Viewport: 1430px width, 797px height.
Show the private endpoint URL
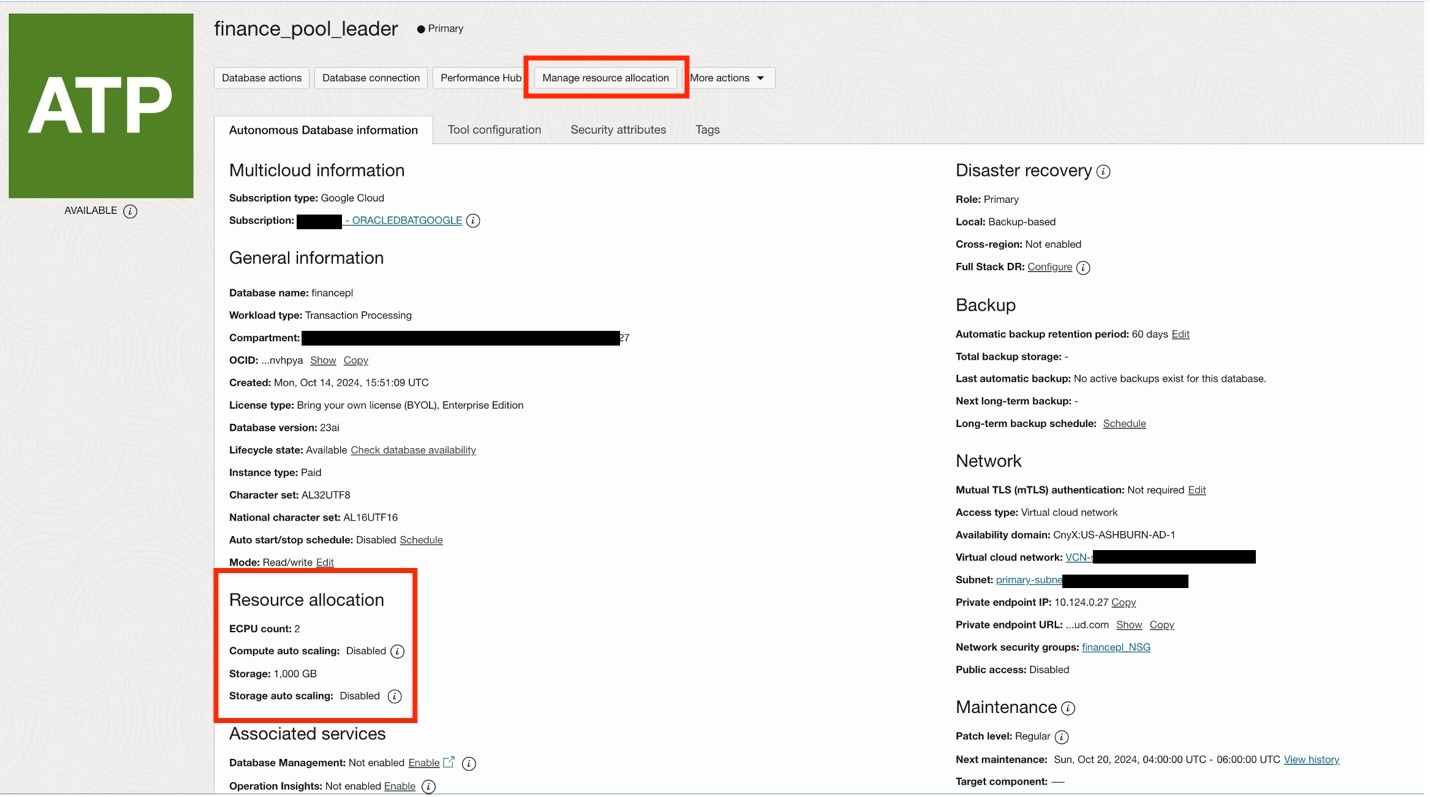click(x=1129, y=625)
